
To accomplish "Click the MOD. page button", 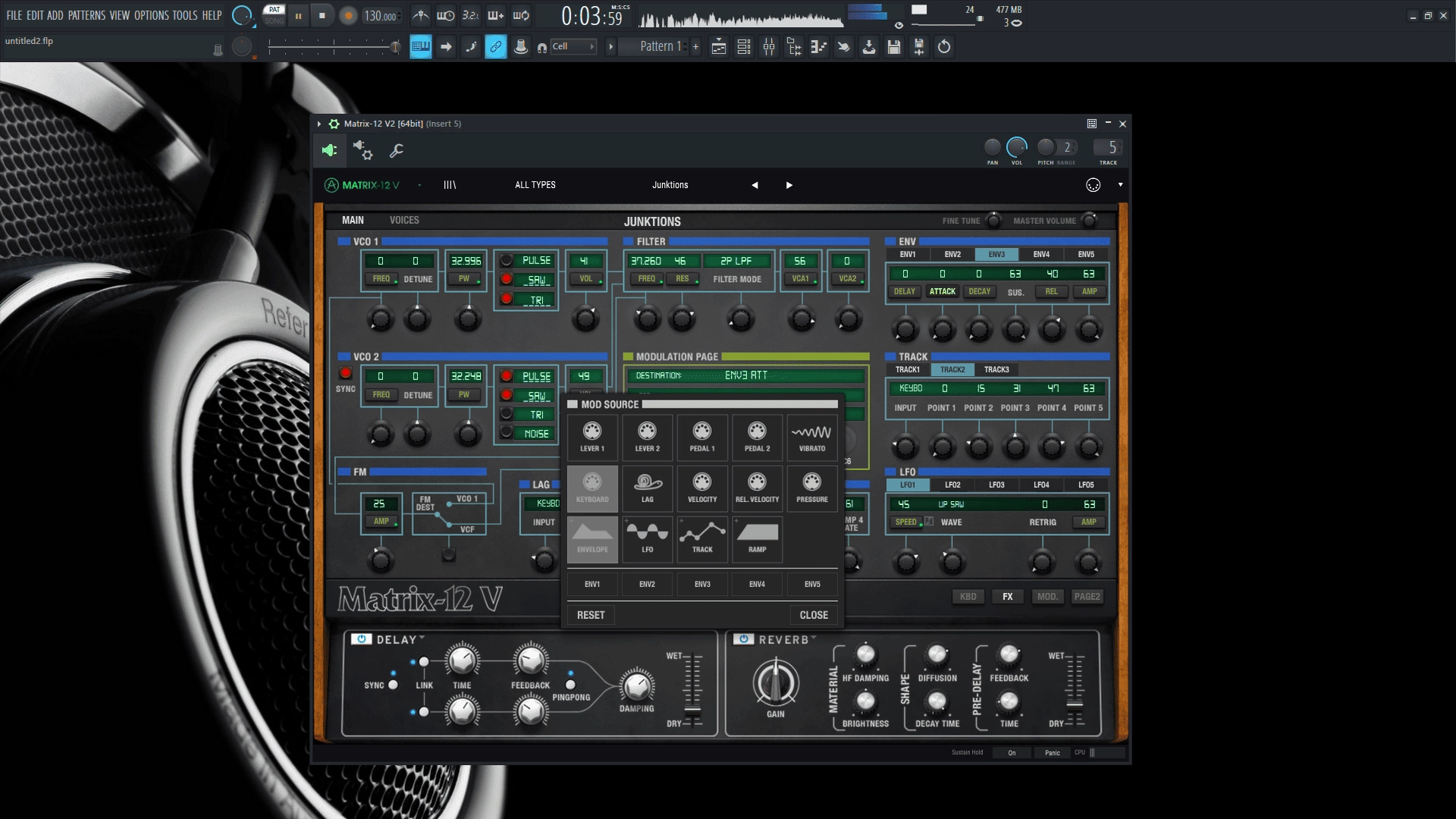I will click(x=1047, y=597).
